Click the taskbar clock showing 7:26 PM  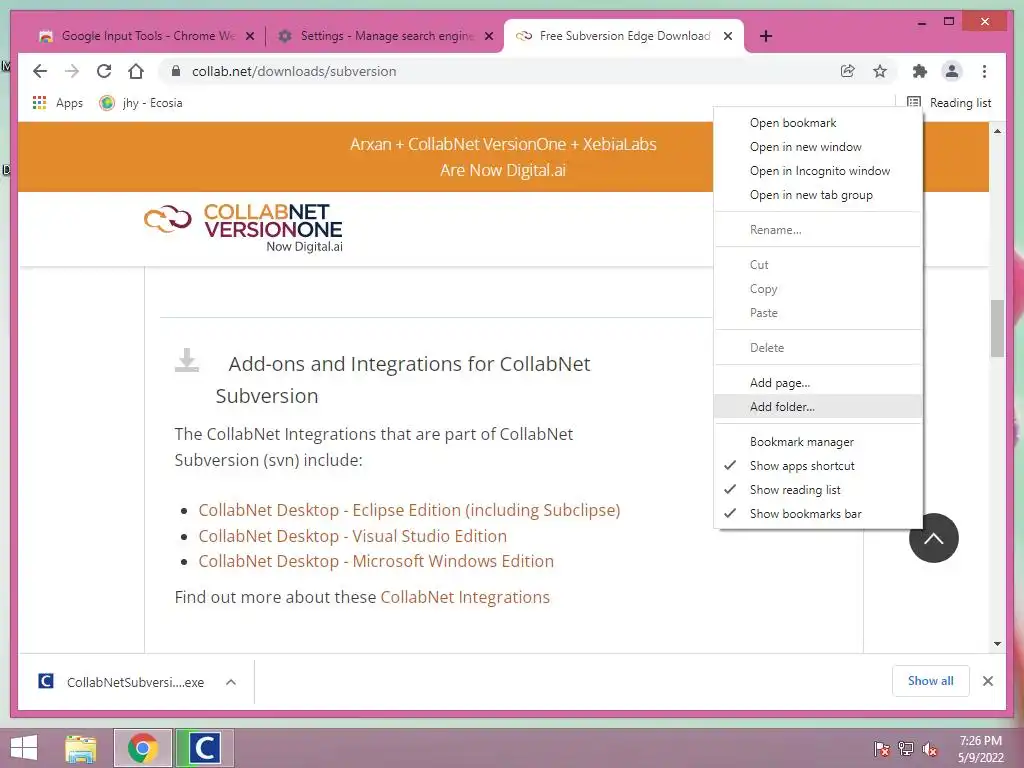(x=980, y=748)
